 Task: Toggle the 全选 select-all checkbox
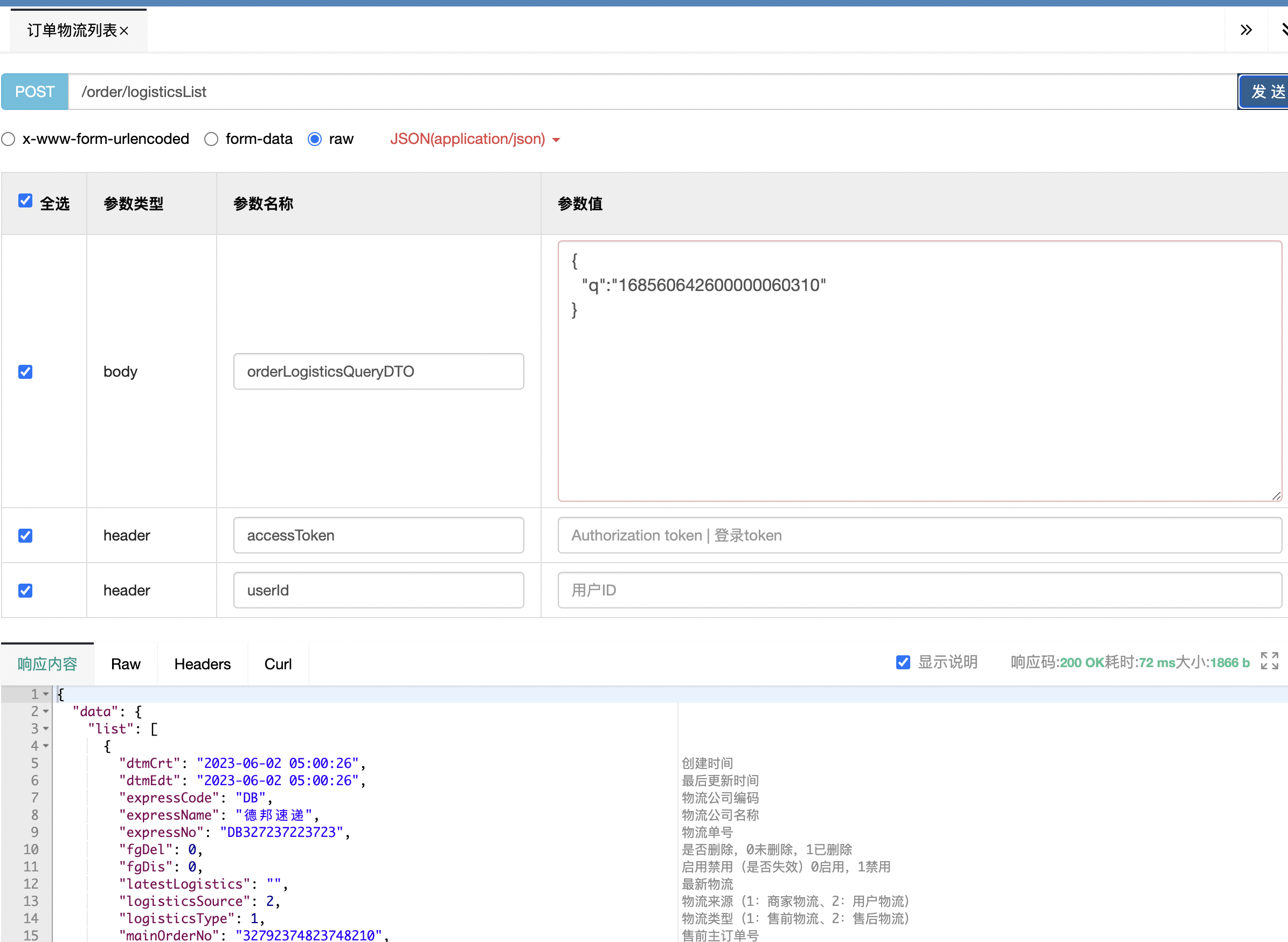[x=25, y=200]
